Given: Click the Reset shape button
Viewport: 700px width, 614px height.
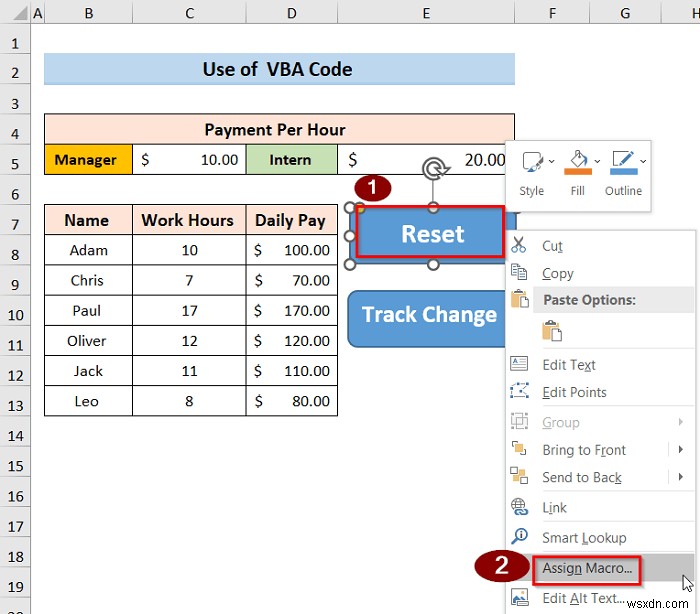Looking at the screenshot, I should point(431,234).
